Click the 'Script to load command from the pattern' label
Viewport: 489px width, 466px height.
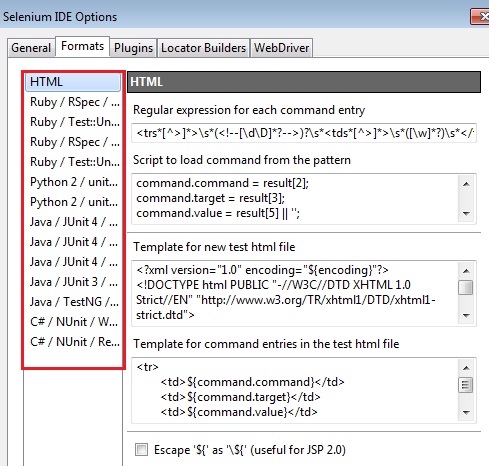242,160
